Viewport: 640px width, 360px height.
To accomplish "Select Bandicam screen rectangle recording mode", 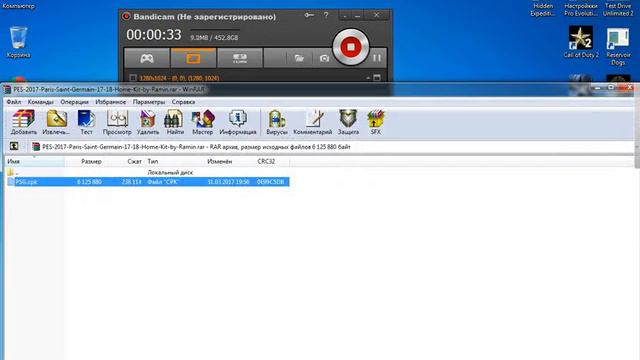I will click(x=193, y=58).
